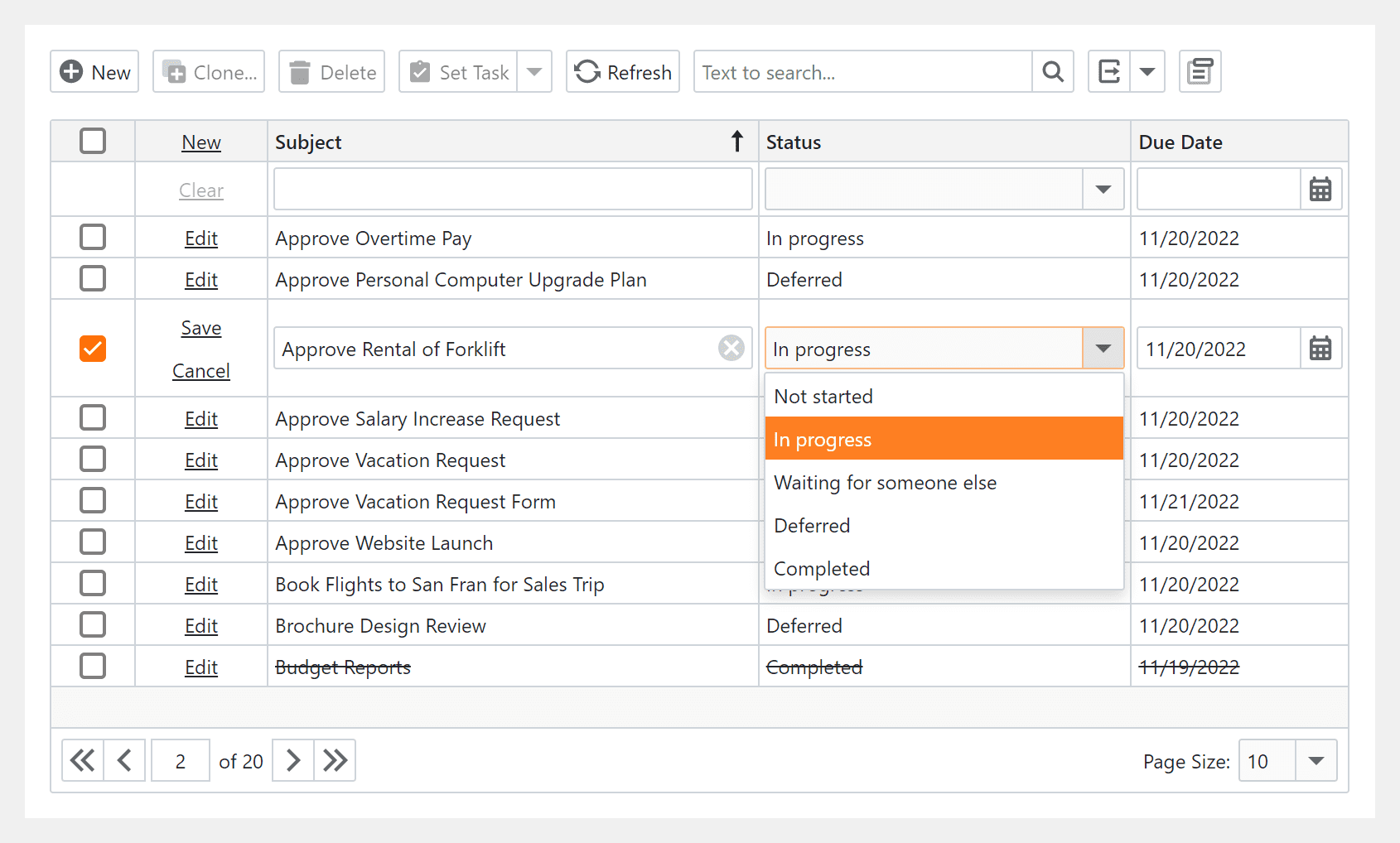Choose Waiting for someone else status
Screen dimensions: 1400x843
click(885, 482)
